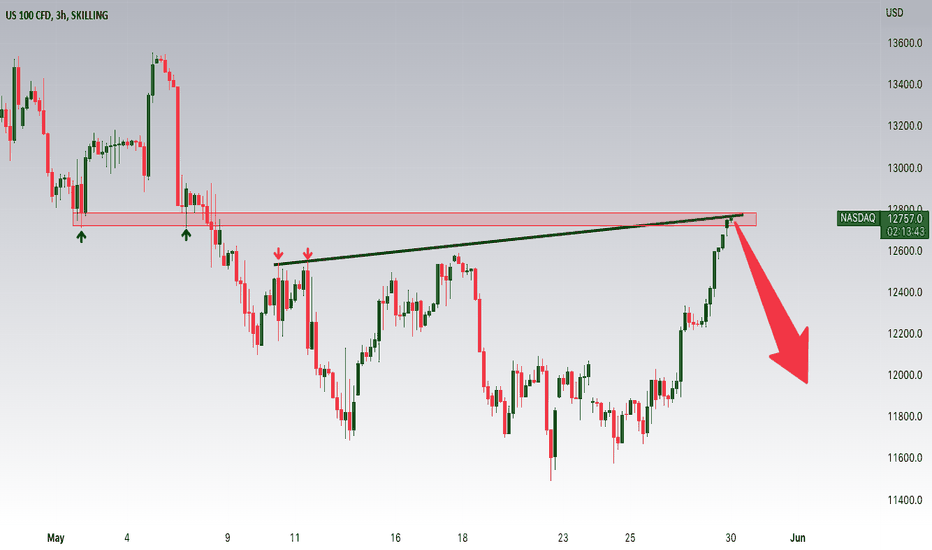
Task: Click the date label 9 on the time axis
Action: tap(228, 538)
